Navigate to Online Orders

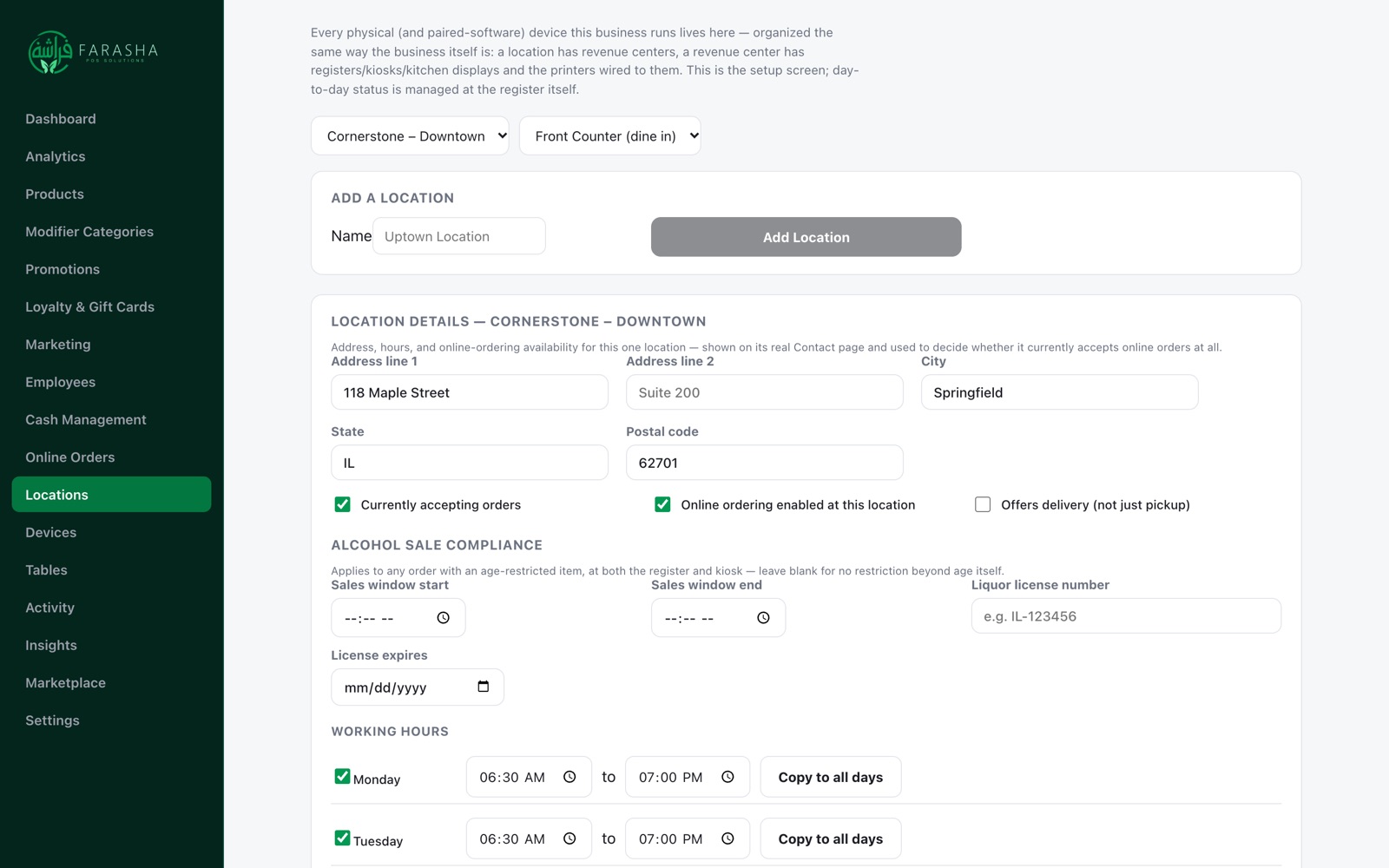pyautogui.click(x=112, y=457)
